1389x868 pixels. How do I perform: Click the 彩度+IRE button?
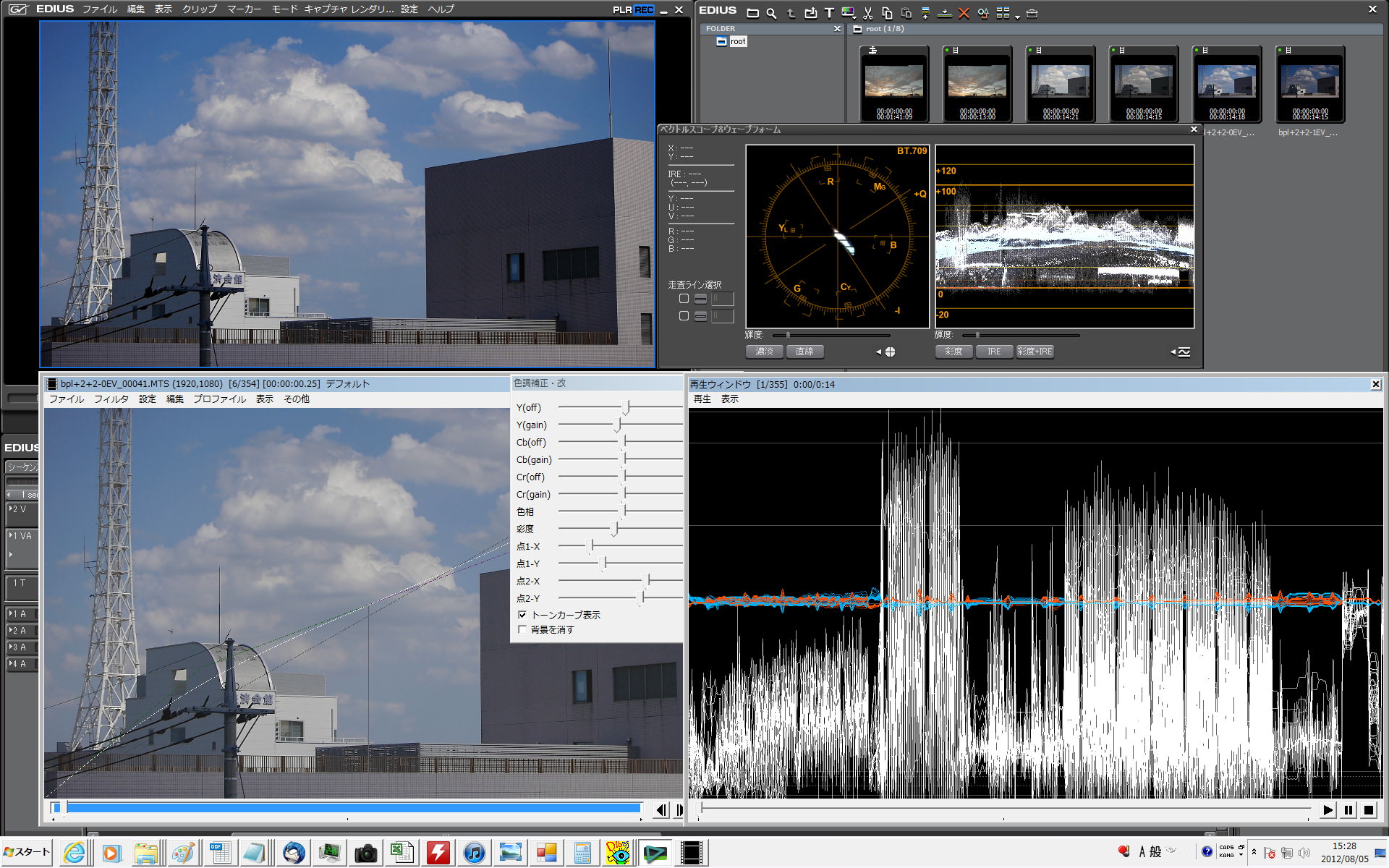[x=1035, y=352]
